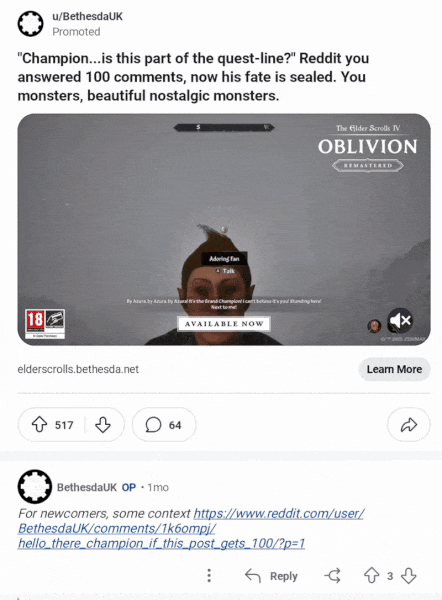Upvote the BethesdaUK OP comment

click(x=371, y=576)
